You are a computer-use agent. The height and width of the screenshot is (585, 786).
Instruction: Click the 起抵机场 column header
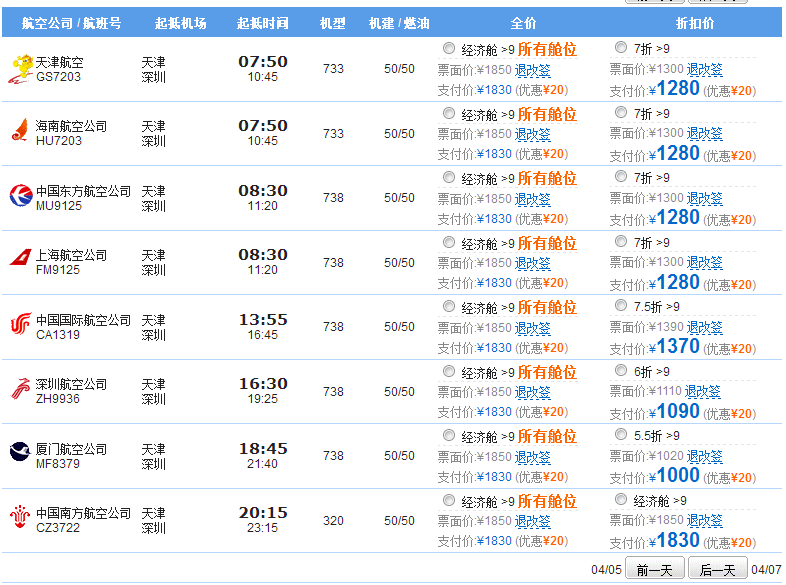pos(180,23)
